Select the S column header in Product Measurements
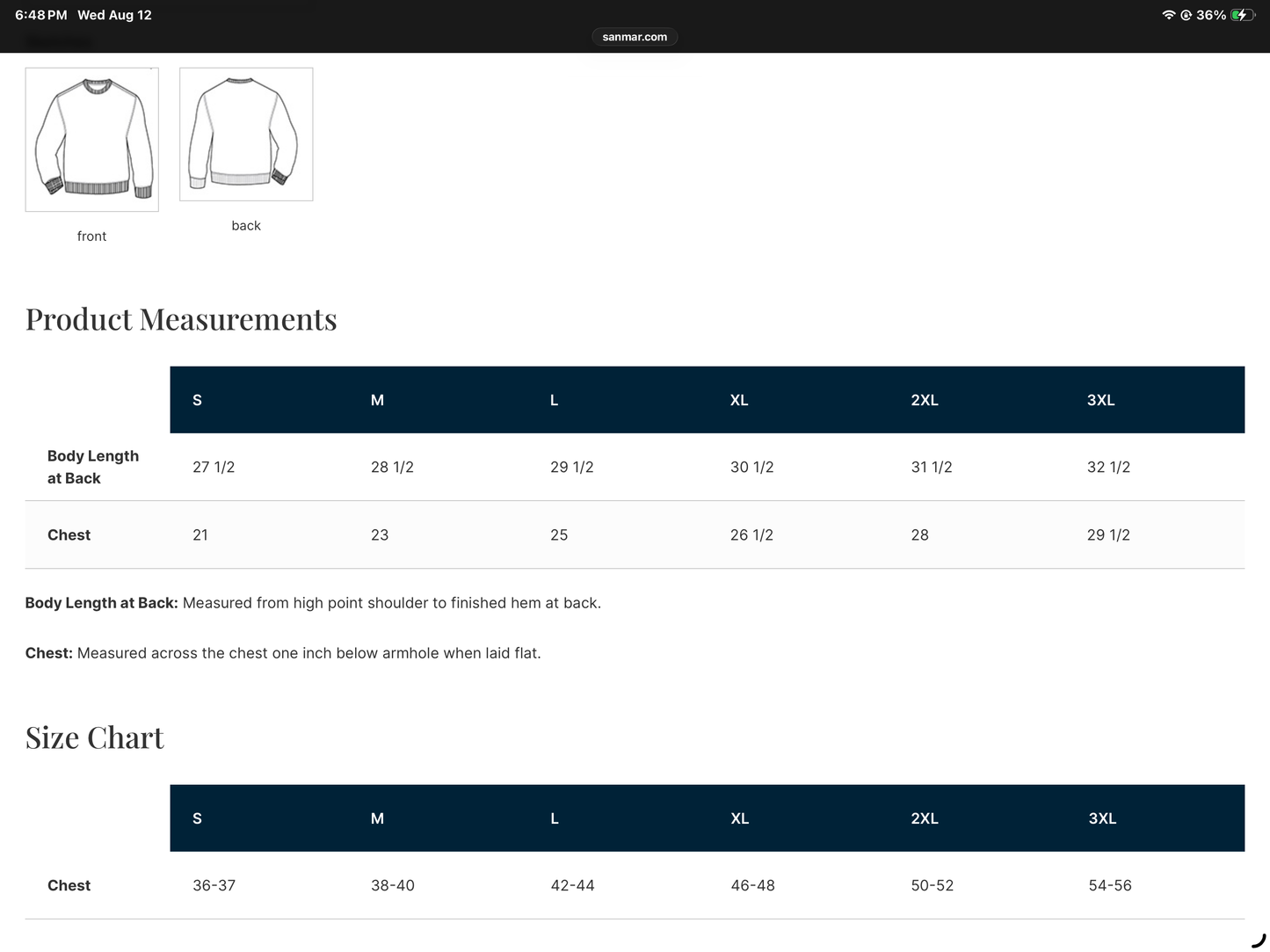 tap(198, 400)
